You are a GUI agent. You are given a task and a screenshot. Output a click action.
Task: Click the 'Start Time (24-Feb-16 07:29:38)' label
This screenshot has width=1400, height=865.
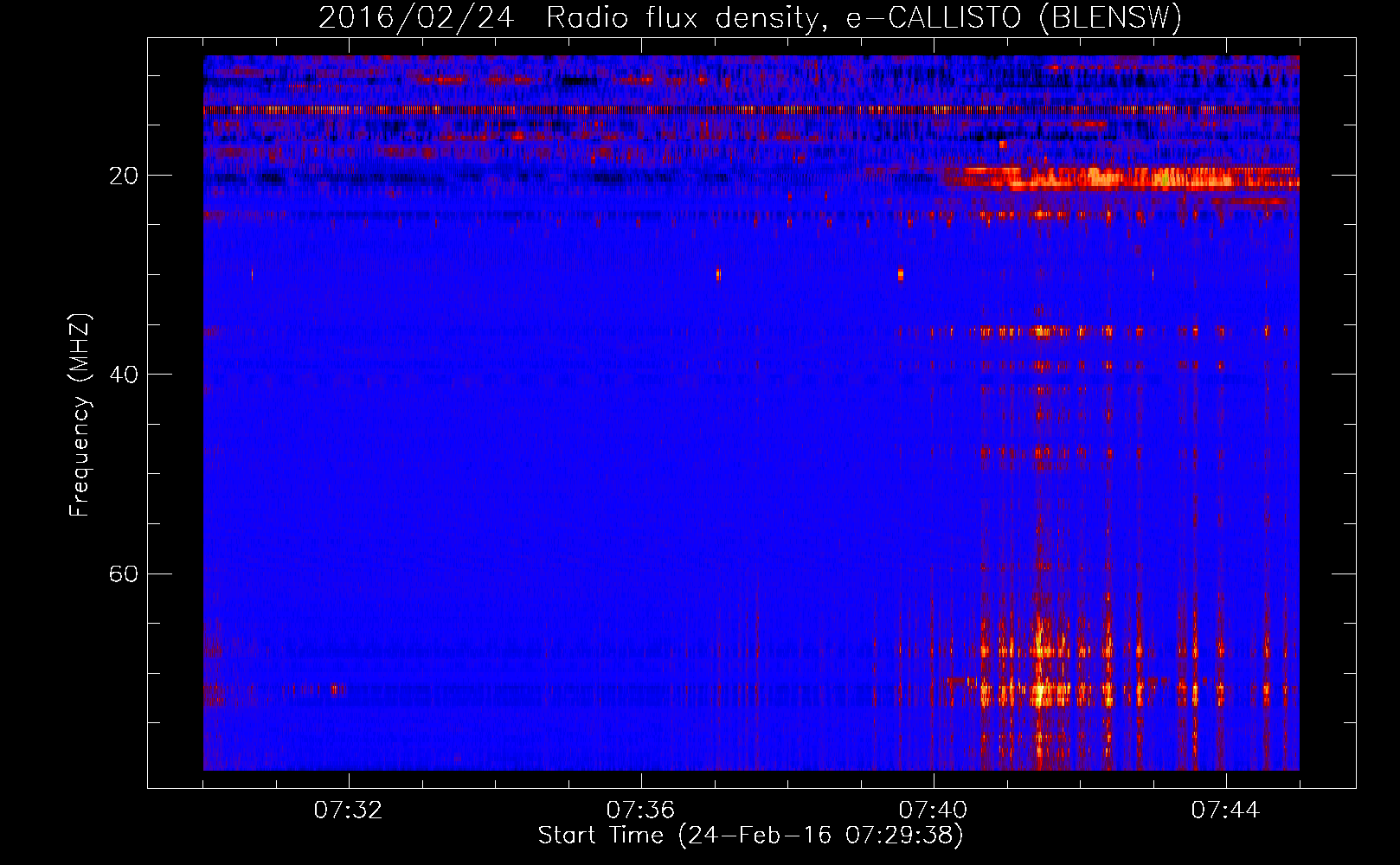pos(750,836)
